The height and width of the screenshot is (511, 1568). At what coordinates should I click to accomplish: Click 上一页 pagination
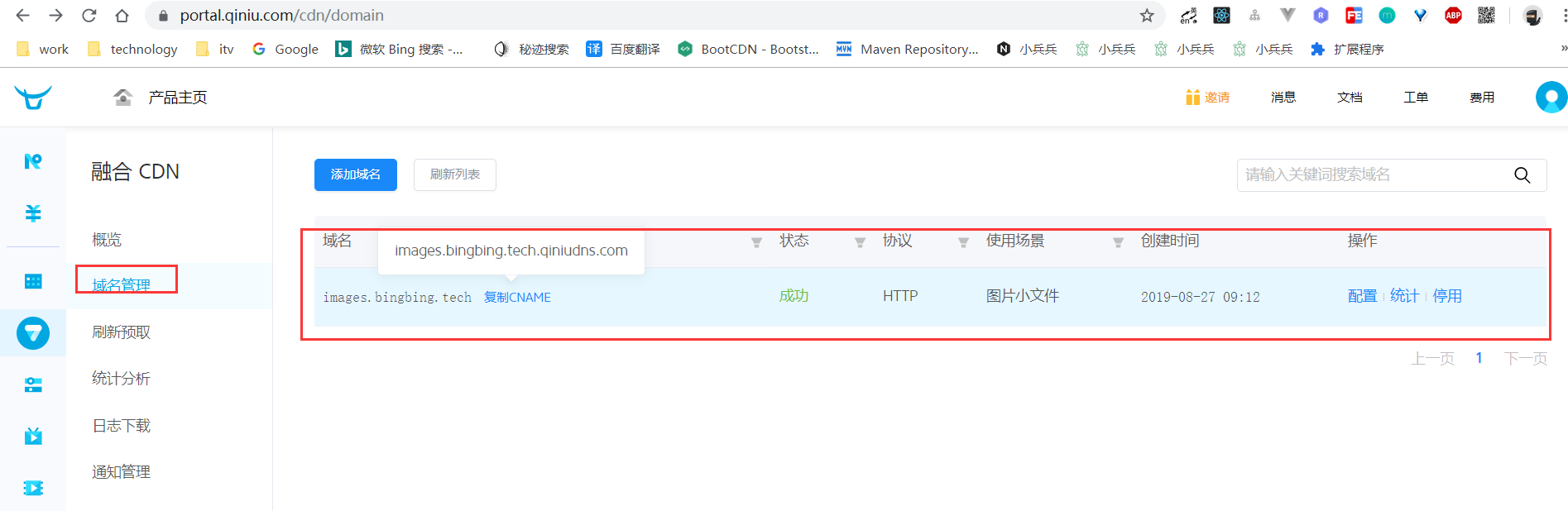(1432, 359)
